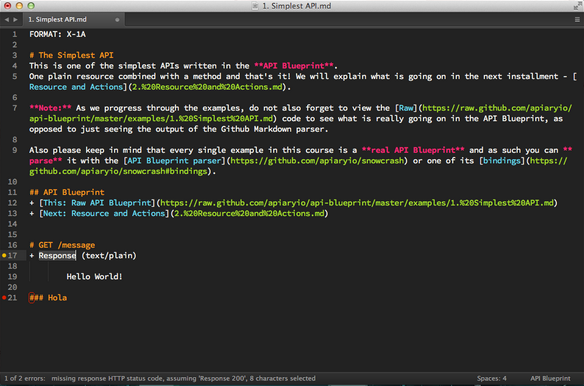Close tab via unsaved dot indicator
This screenshot has width=584, height=386.
pos(117,20)
